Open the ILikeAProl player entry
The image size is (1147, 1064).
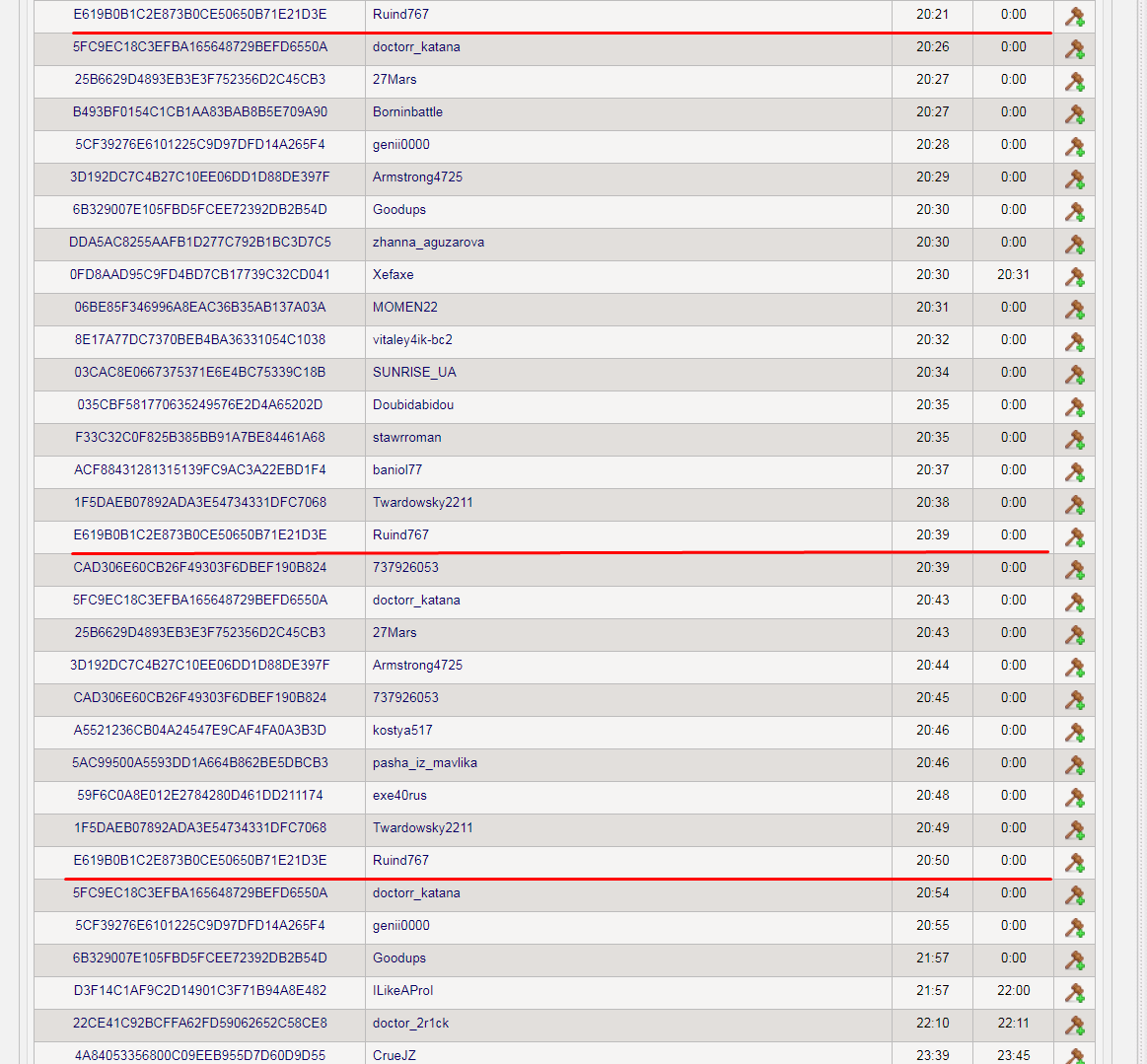pyautogui.click(x=402, y=990)
